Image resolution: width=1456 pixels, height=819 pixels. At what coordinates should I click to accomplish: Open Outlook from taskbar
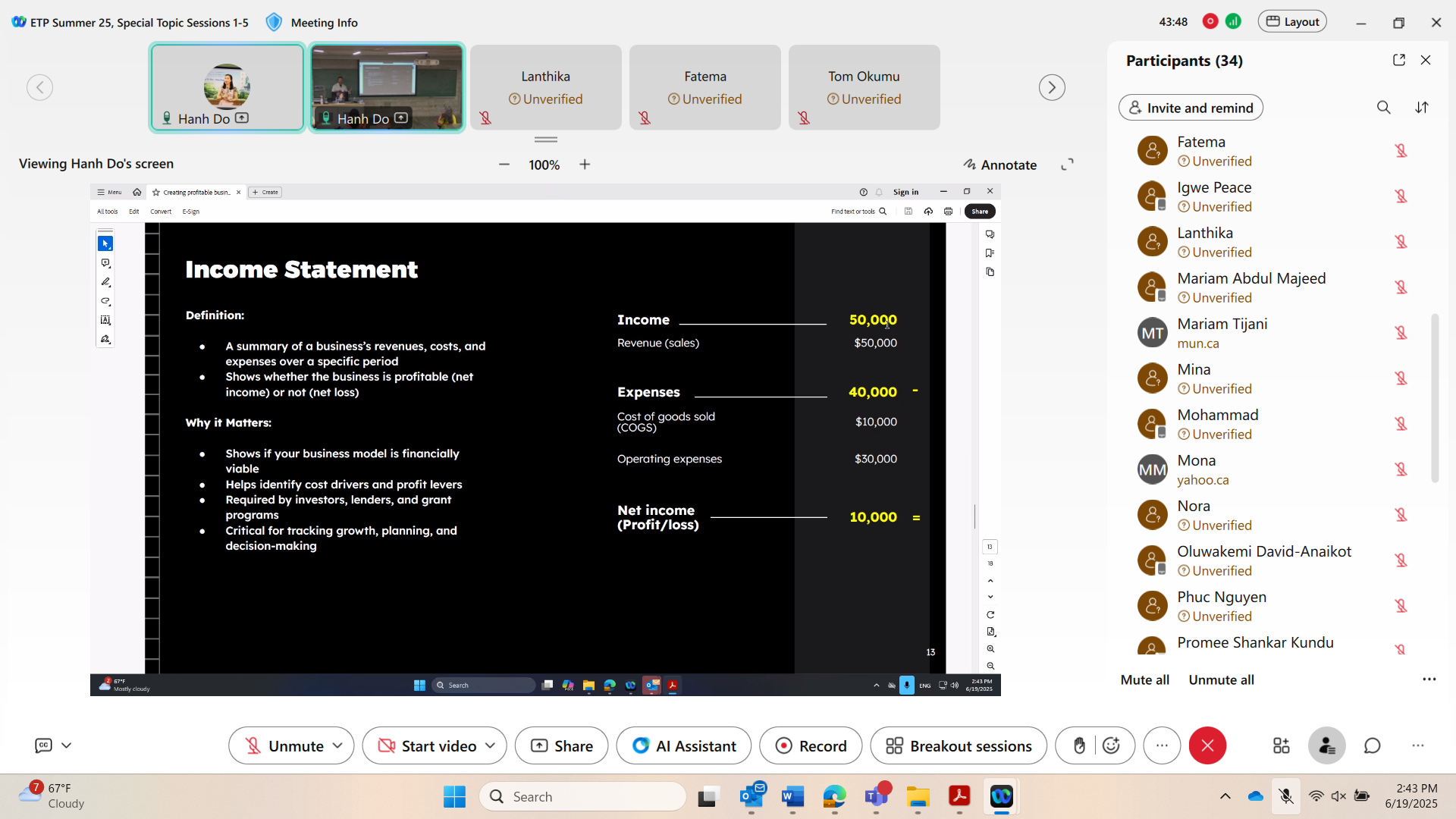tap(752, 796)
